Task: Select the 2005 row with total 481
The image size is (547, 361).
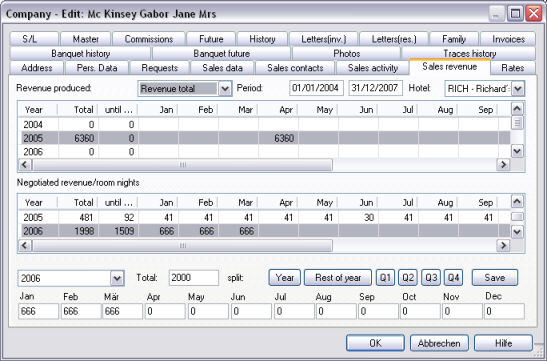Action: pyautogui.click(x=265, y=217)
